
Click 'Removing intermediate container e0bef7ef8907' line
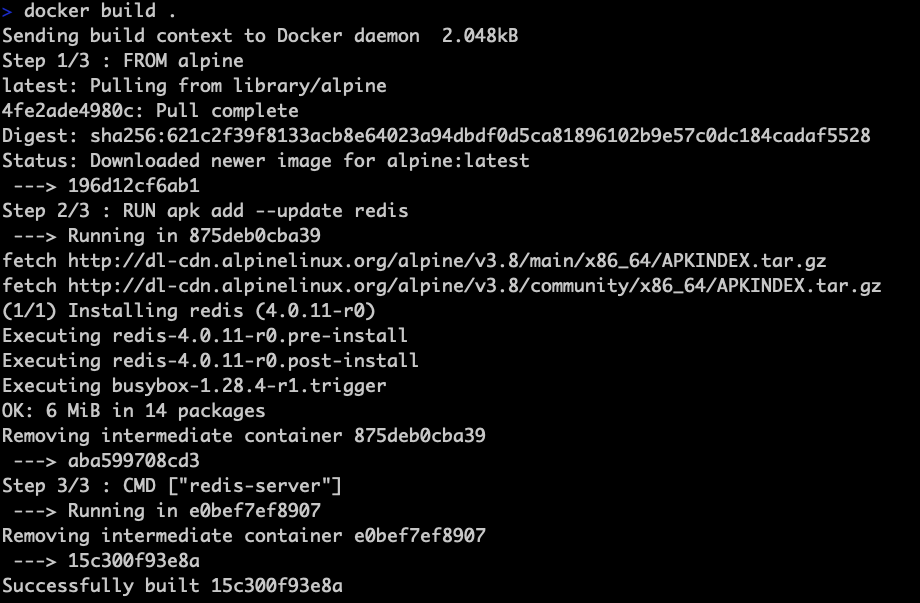pyautogui.click(x=243, y=536)
